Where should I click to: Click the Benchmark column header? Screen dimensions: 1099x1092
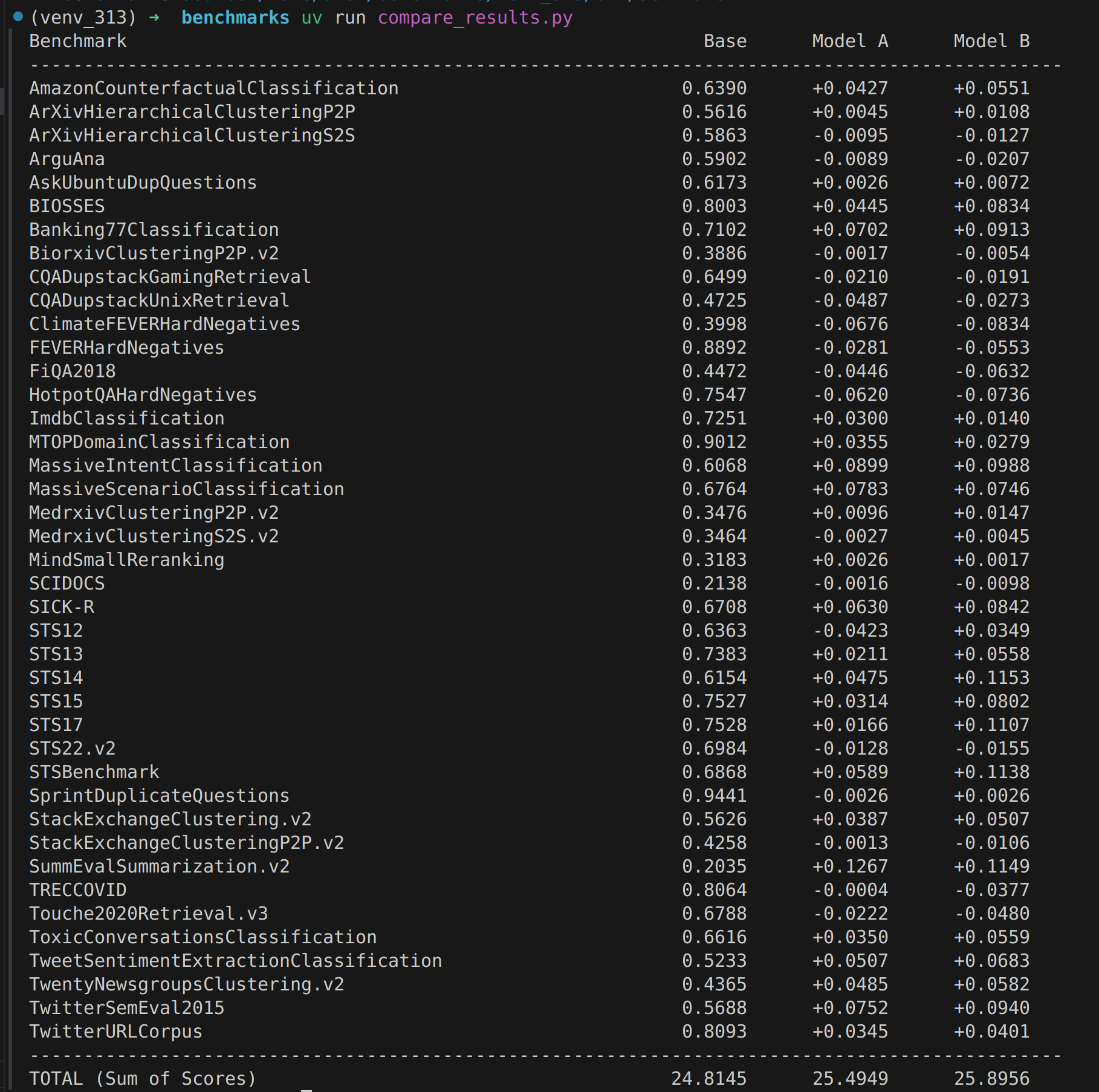coord(77,41)
